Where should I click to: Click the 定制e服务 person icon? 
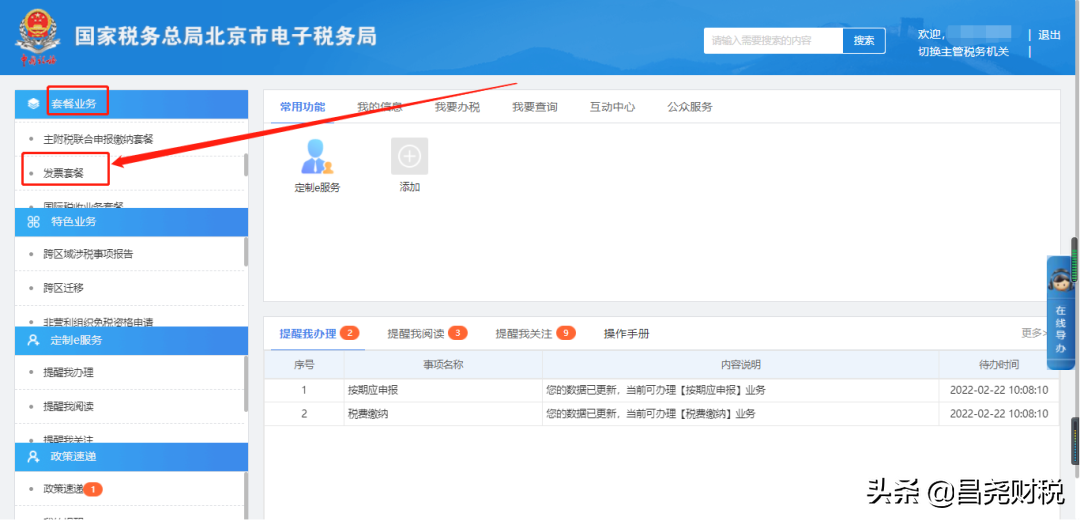click(x=317, y=156)
